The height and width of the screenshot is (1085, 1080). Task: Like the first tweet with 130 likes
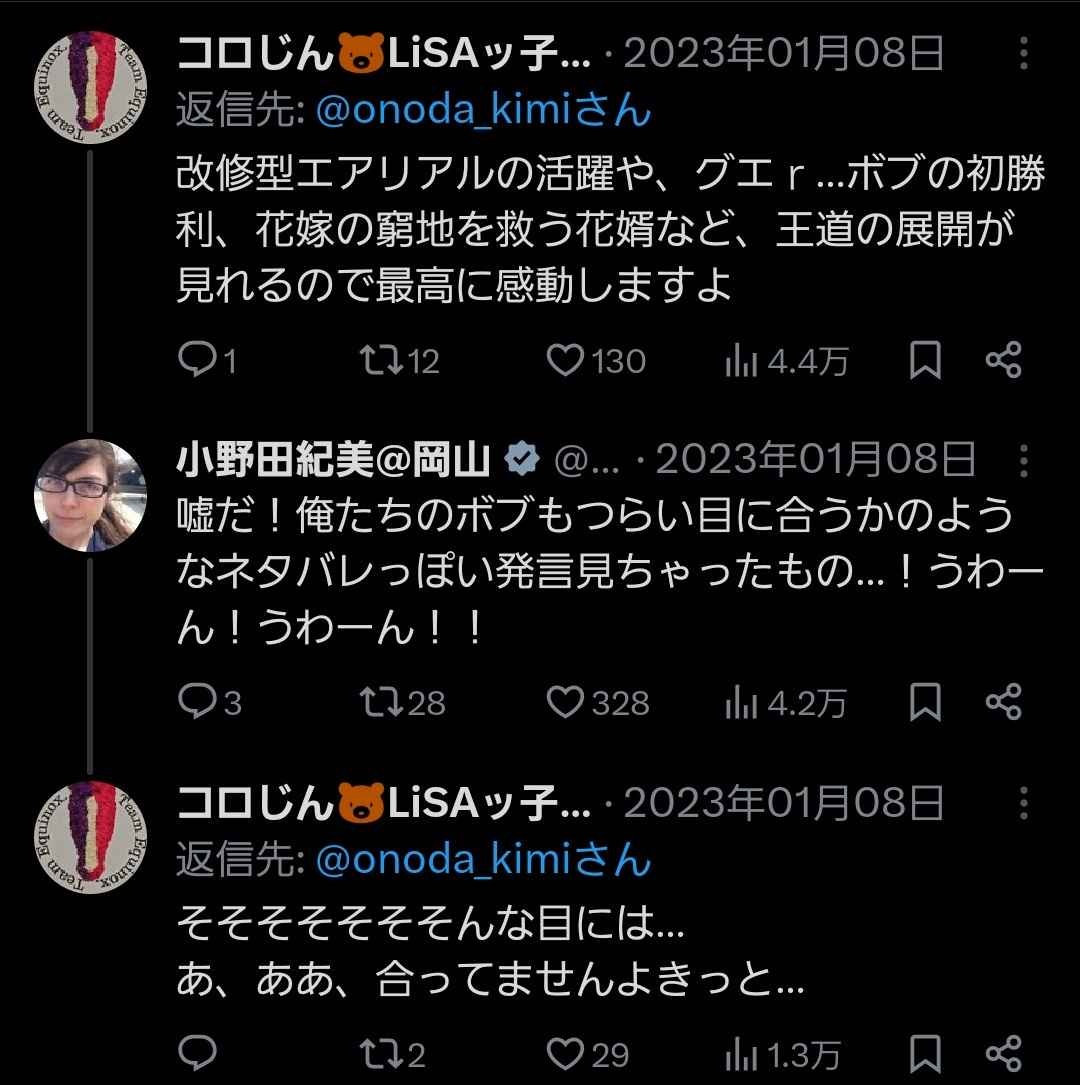click(x=566, y=360)
